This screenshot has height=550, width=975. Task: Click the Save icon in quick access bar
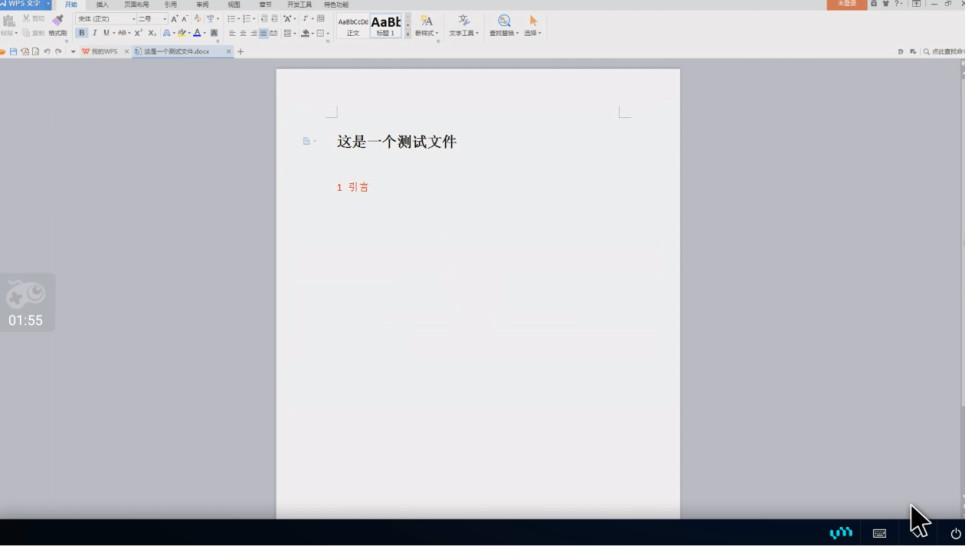pyautogui.click(x=13, y=52)
